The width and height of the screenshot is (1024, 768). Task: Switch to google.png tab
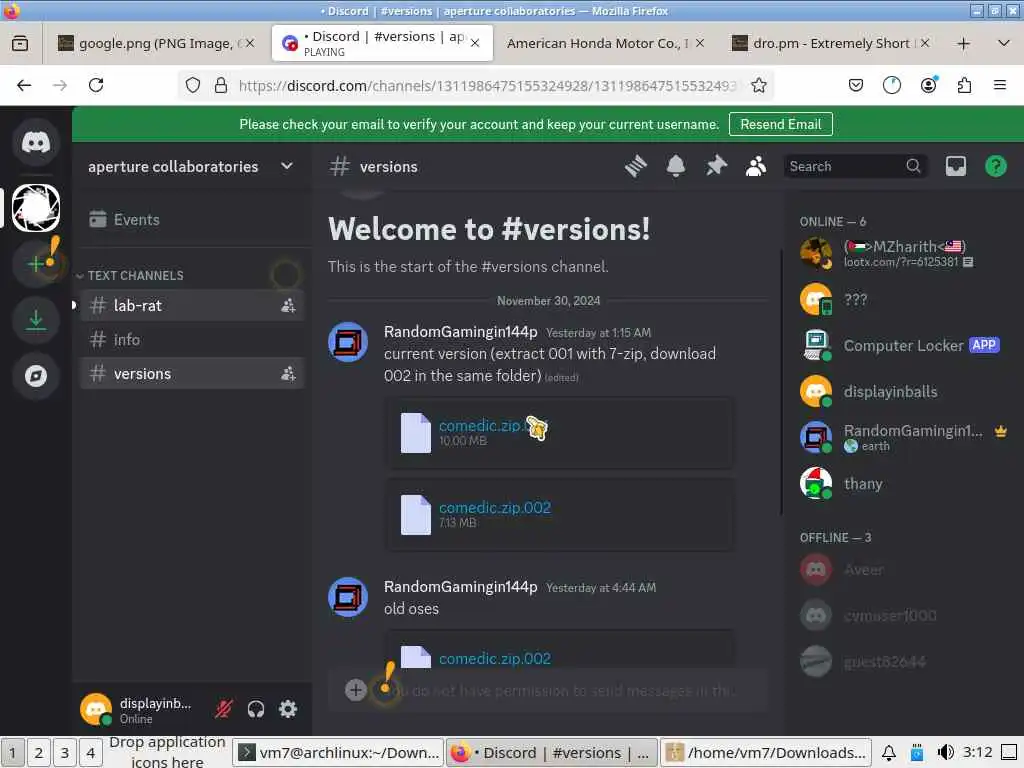tap(155, 43)
